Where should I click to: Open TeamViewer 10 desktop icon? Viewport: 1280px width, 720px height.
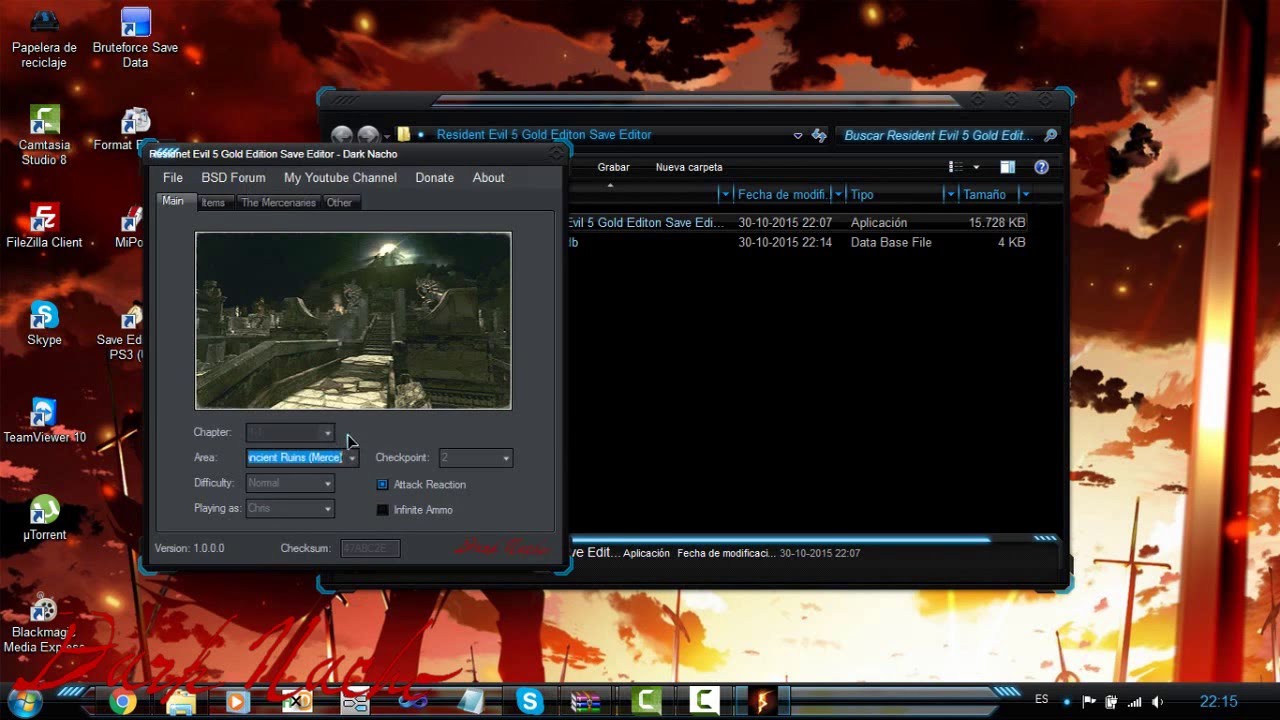tap(44, 420)
